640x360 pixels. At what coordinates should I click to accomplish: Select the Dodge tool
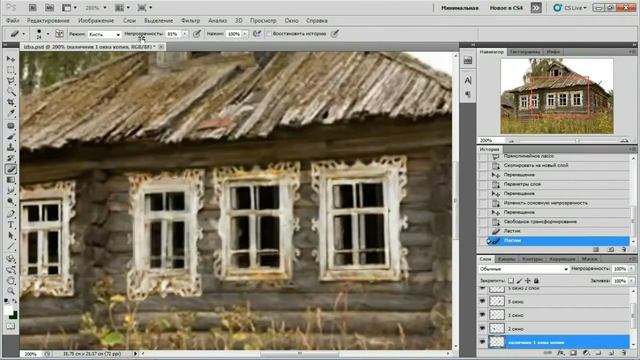(11, 202)
